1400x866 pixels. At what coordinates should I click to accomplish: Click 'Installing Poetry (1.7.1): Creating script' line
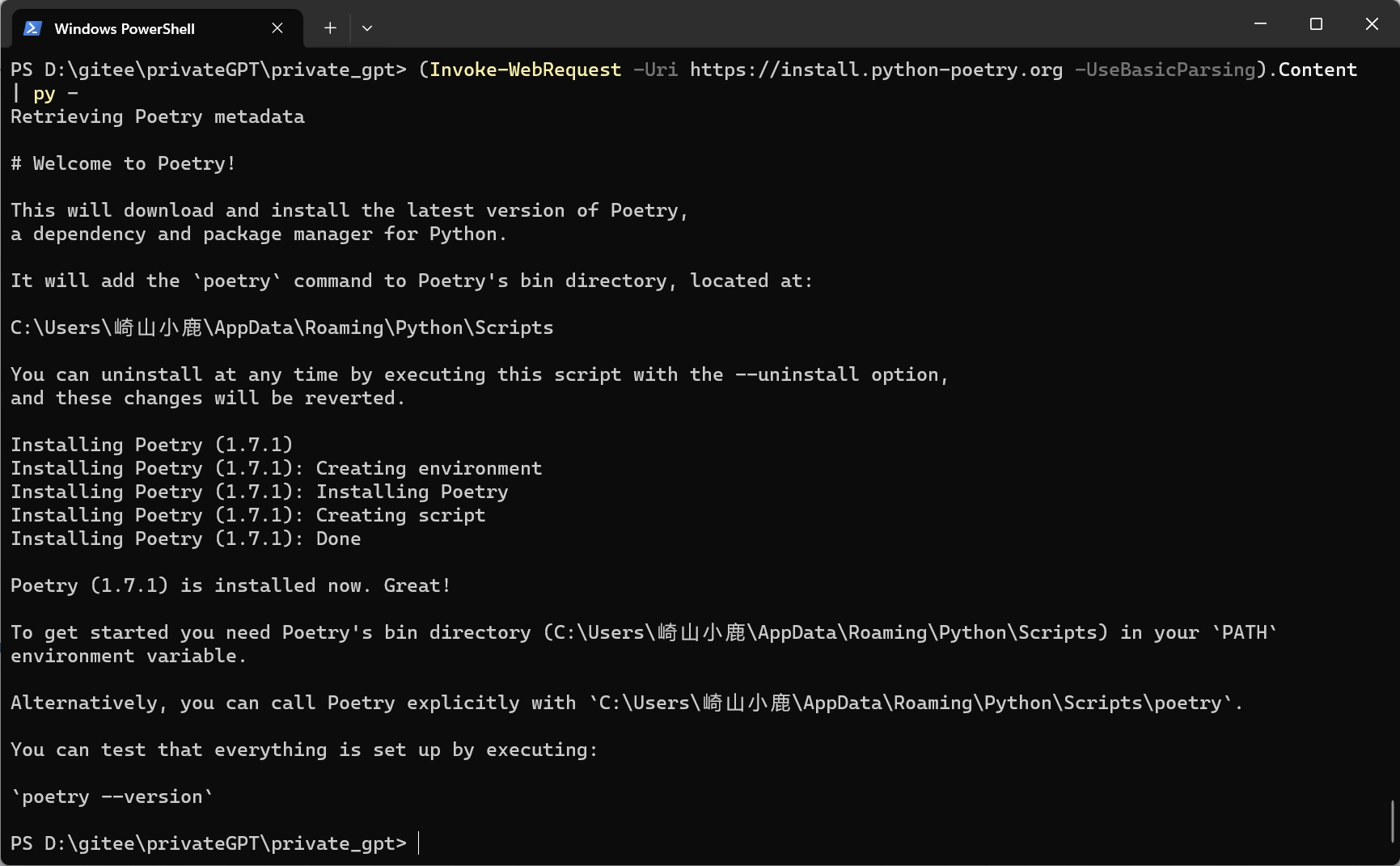[248, 515]
